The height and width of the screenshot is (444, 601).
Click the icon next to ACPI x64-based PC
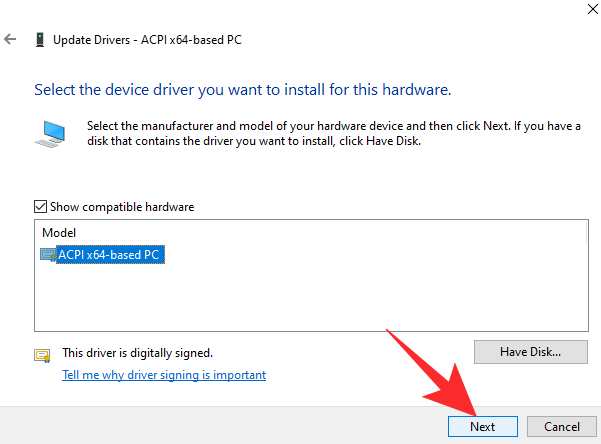click(48, 255)
